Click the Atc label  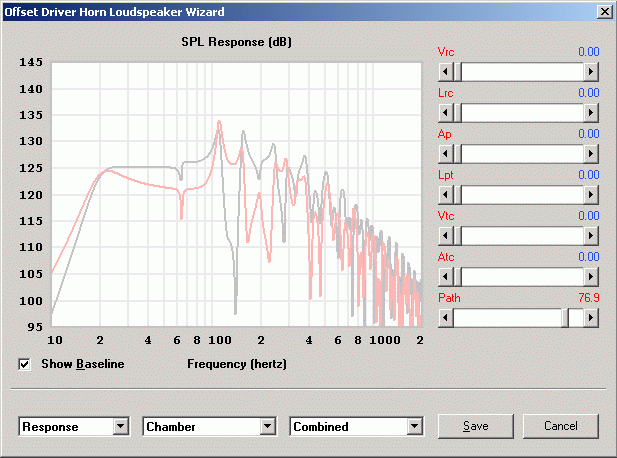coord(446,257)
